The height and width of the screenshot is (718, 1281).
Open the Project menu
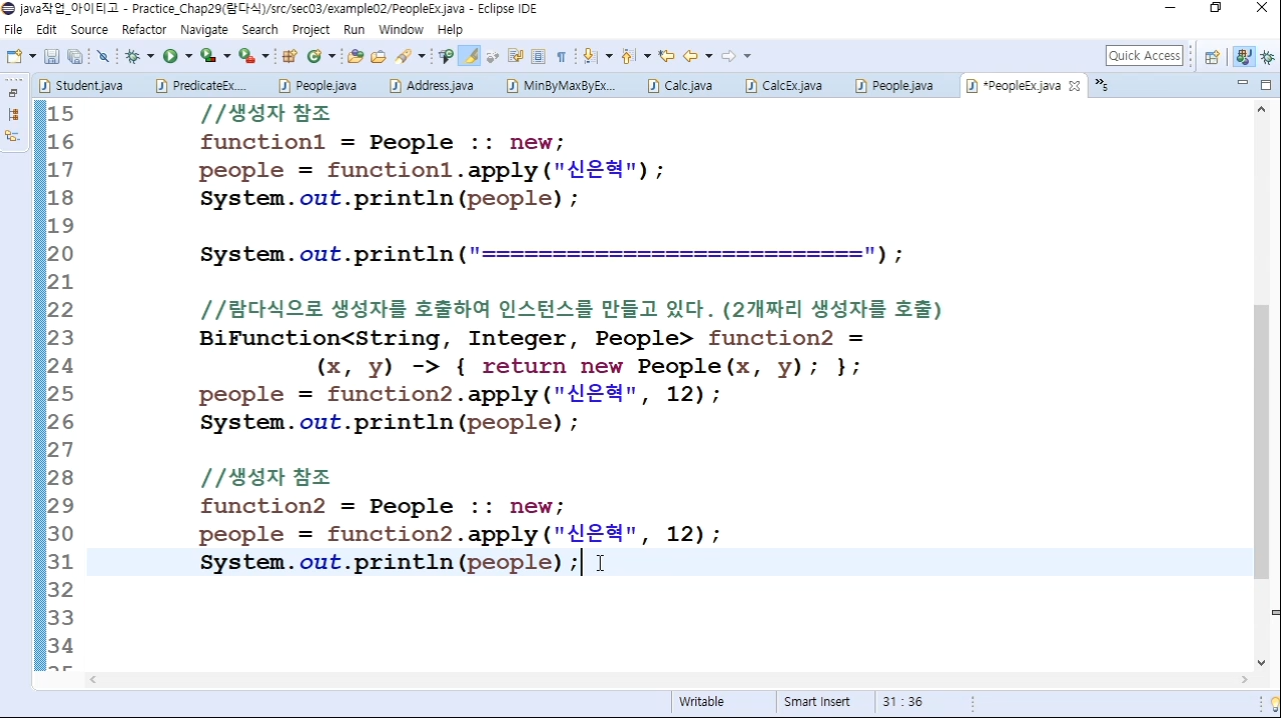(x=311, y=30)
